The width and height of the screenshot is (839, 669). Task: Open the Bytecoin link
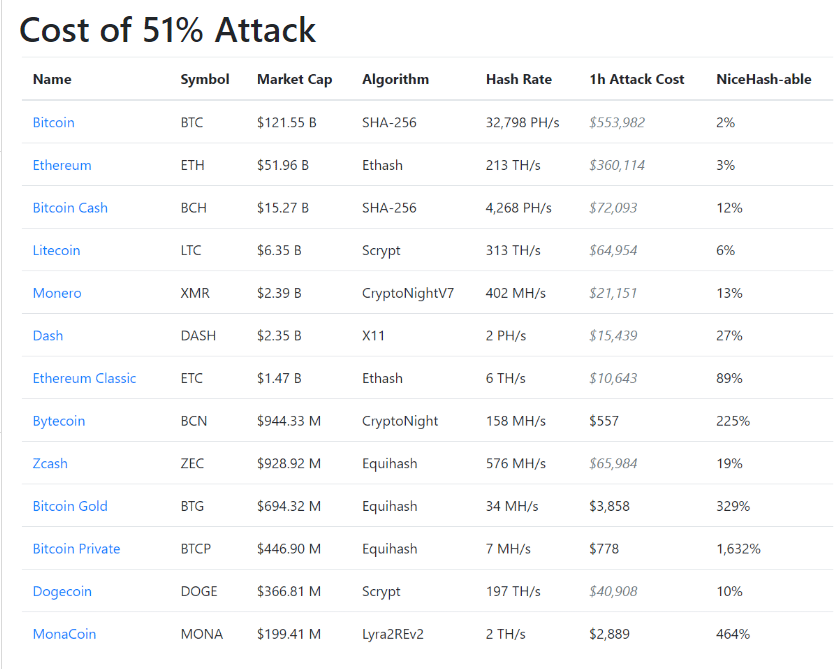(x=59, y=421)
